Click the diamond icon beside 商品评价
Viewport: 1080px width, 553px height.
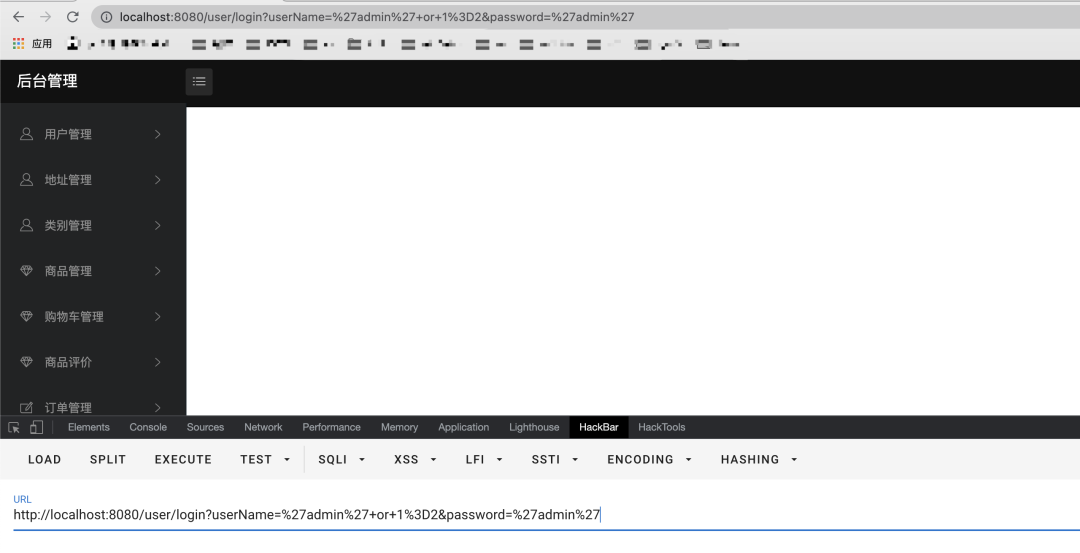[26, 362]
